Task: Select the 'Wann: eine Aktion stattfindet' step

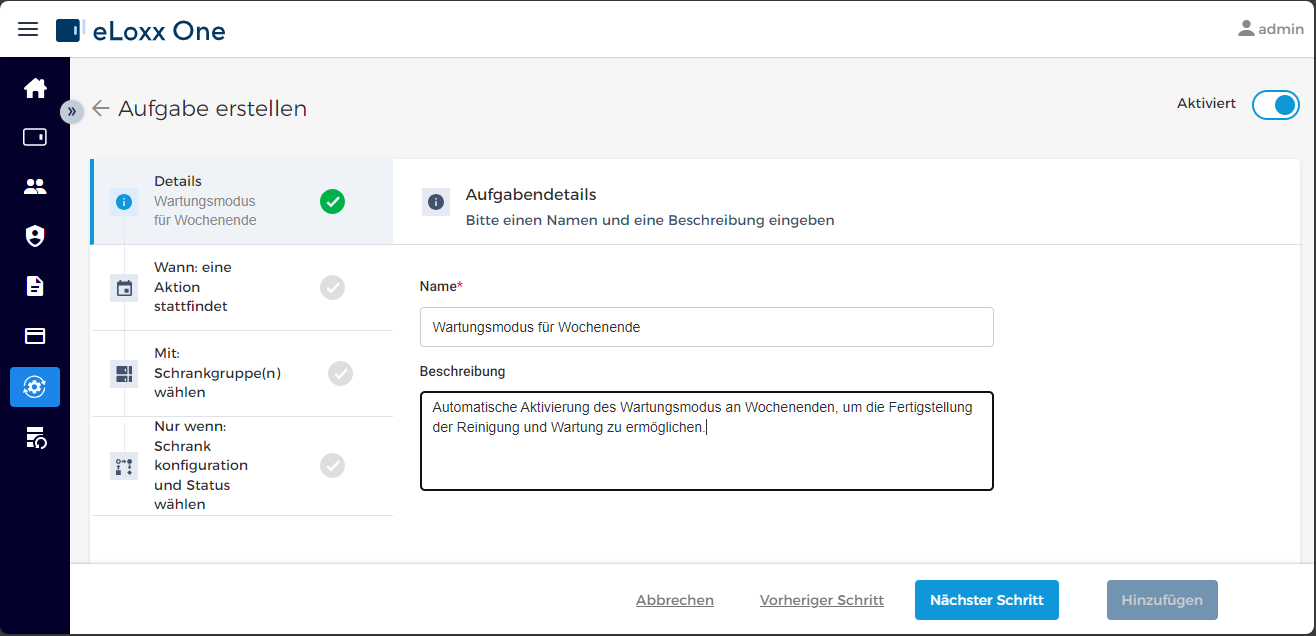Action: coord(242,287)
